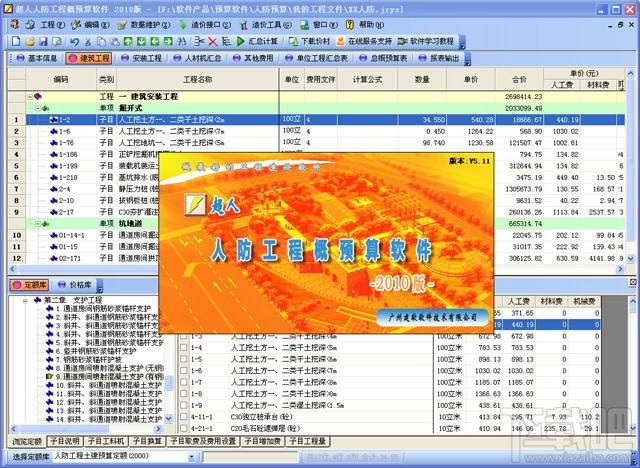Switch to the 报表输出 tab
Image resolution: width=640 pixels, height=468 pixels.
[439, 58]
